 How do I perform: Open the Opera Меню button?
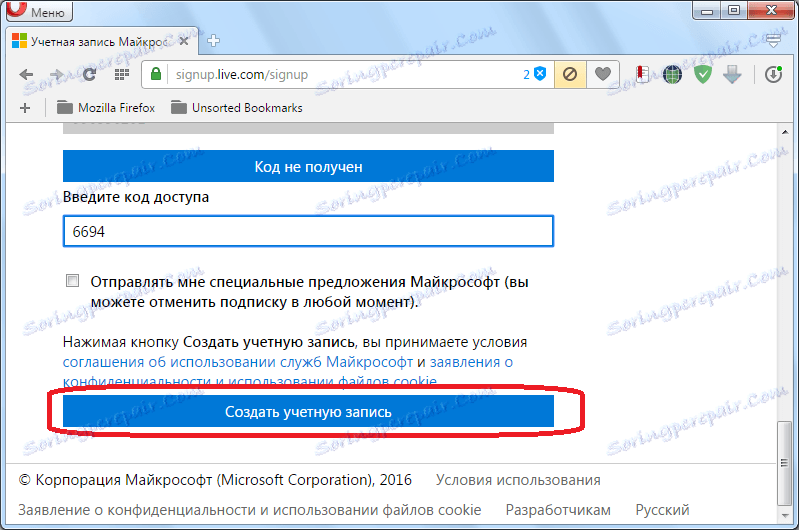[x=40, y=11]
